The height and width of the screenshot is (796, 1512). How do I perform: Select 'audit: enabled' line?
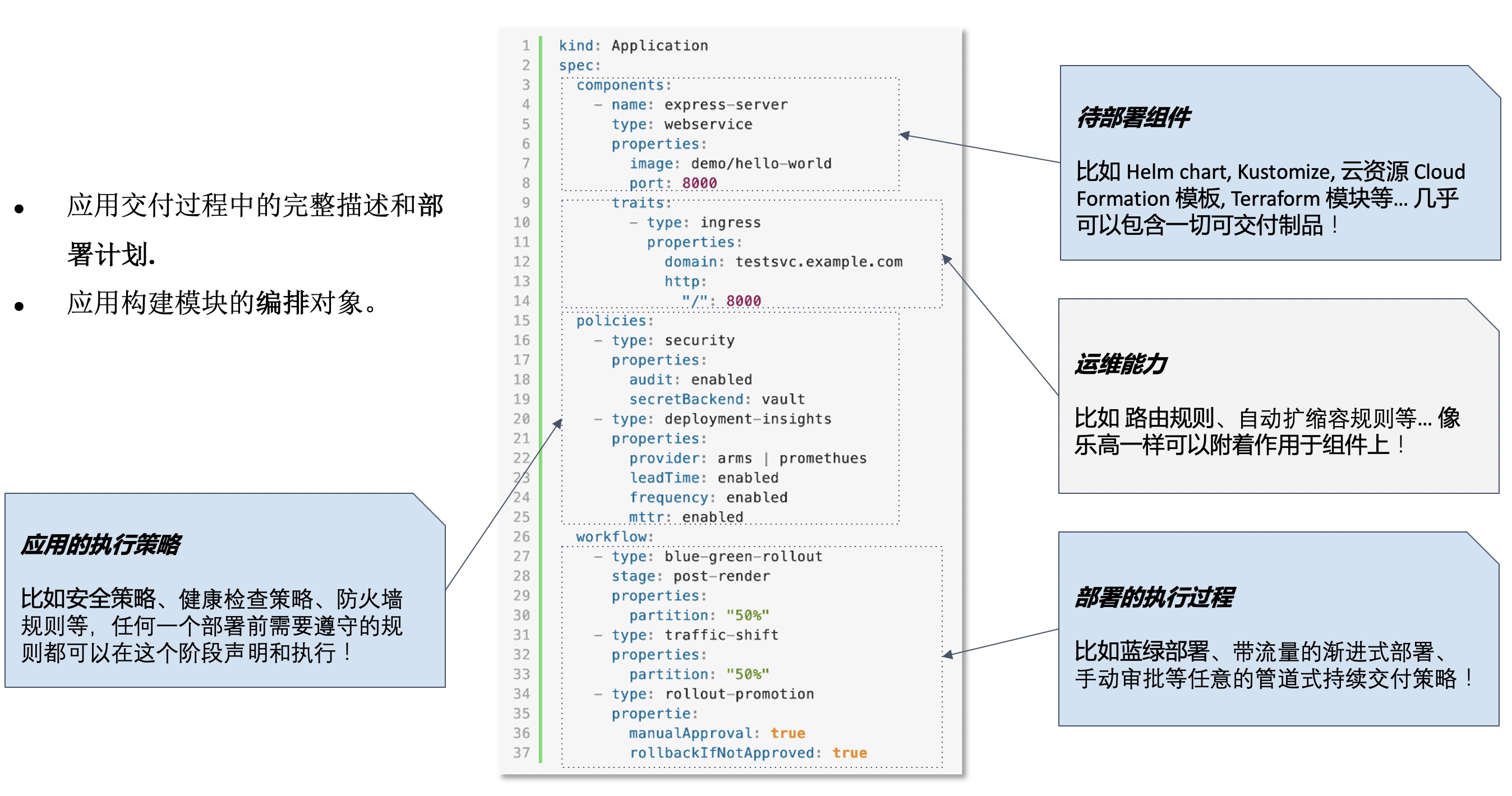point(690,380)
